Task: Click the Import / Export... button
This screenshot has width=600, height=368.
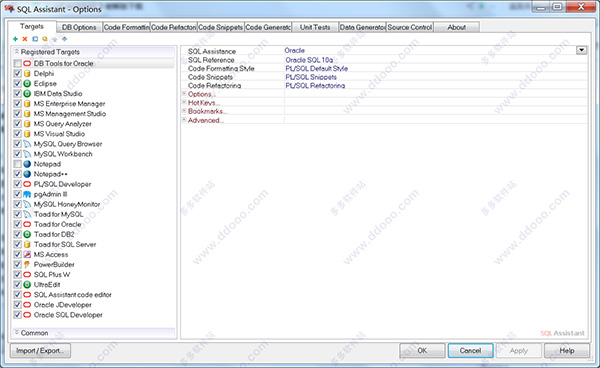Action: point(41,351)
